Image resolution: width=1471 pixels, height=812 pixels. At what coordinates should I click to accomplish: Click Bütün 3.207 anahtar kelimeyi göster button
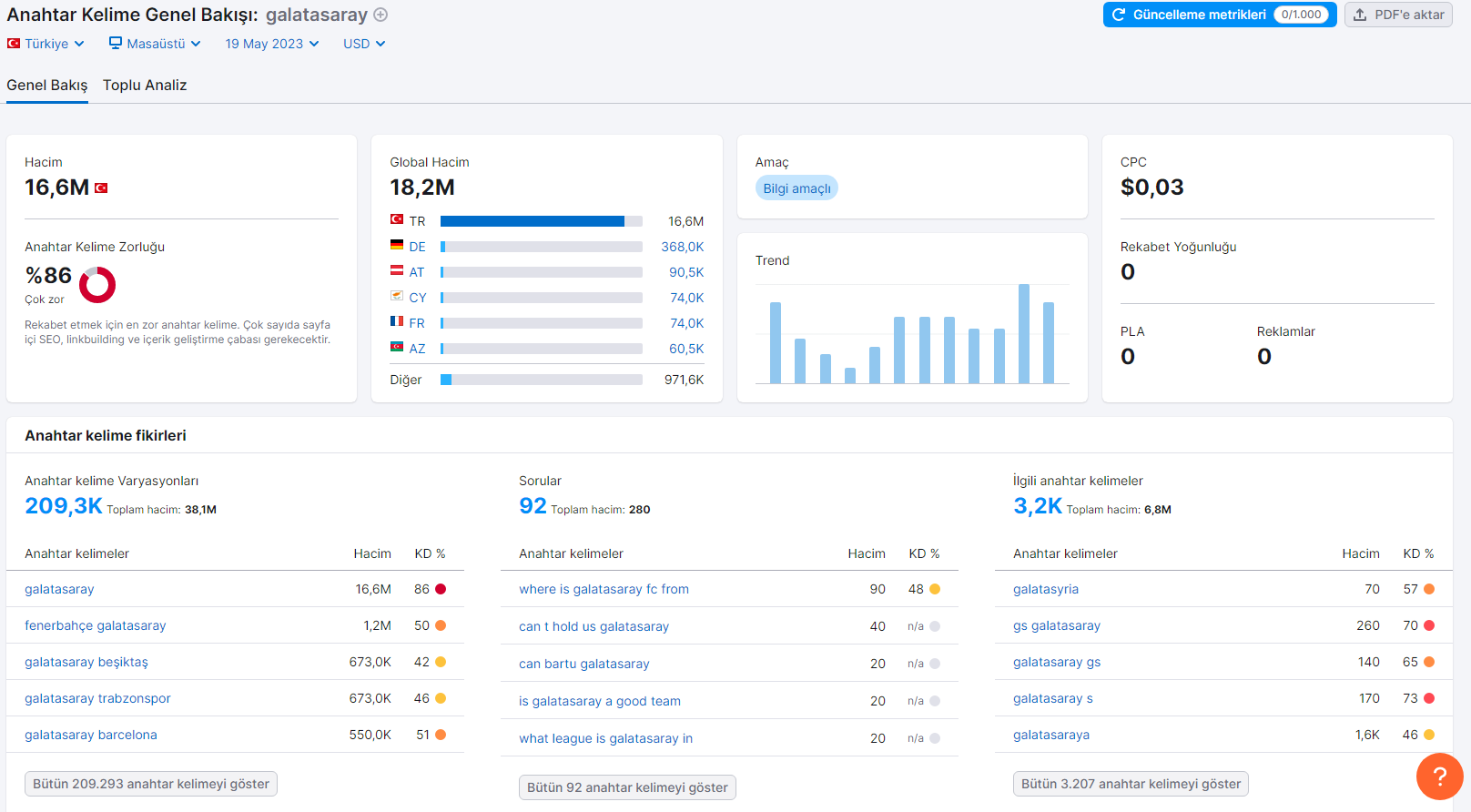(1131, 784)
